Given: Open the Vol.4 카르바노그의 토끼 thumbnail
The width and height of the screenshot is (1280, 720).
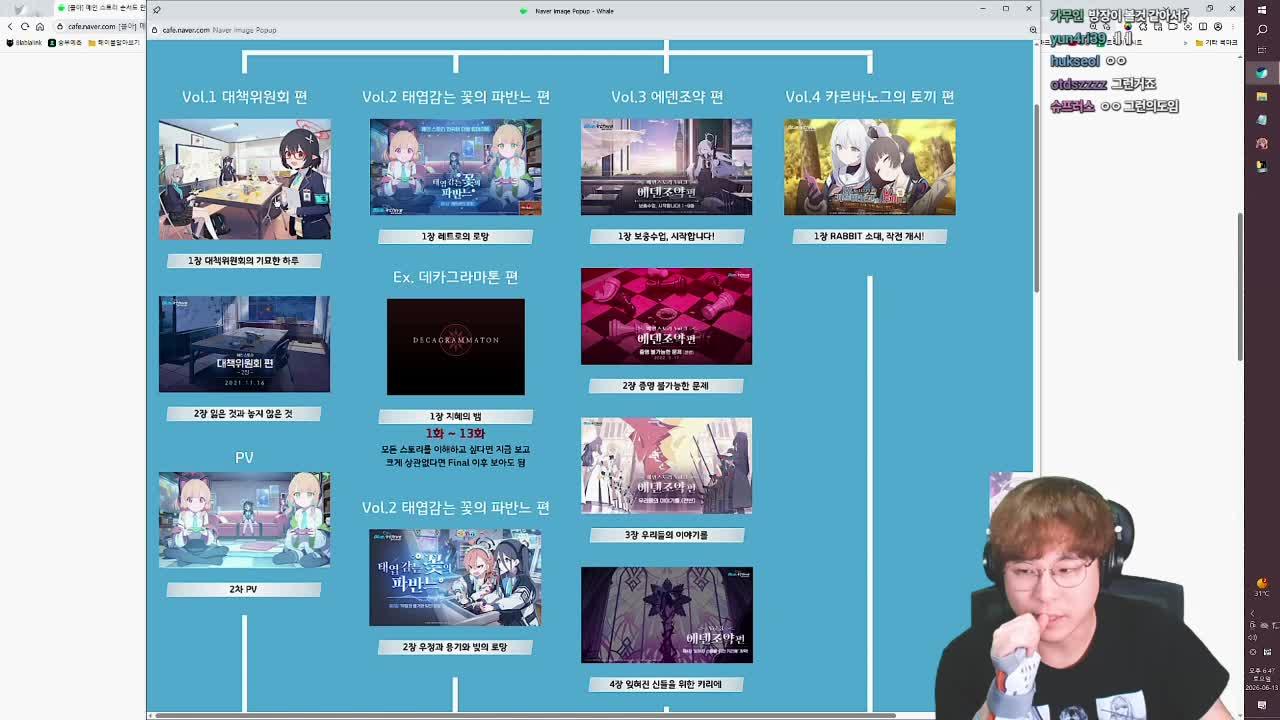Looking at the screenshot, I should [869, 167].
